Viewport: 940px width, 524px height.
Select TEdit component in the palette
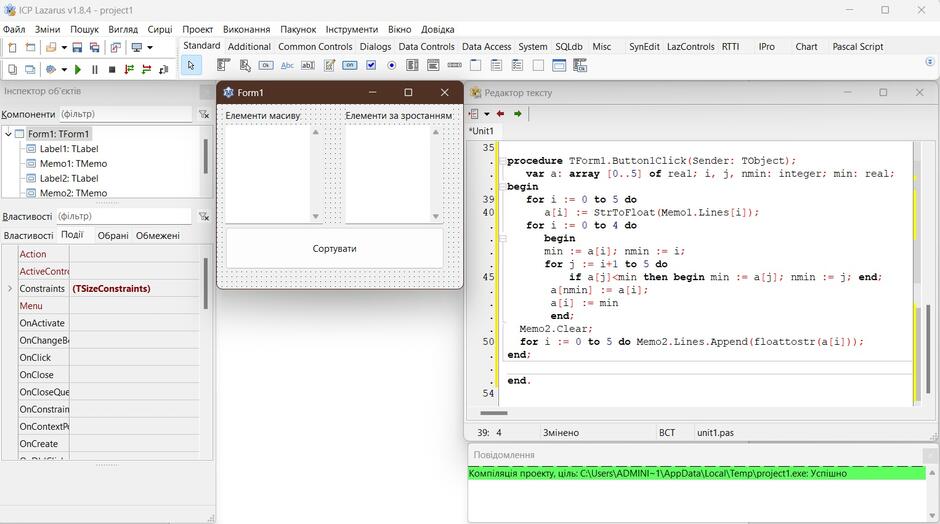(x=308, y=65)
